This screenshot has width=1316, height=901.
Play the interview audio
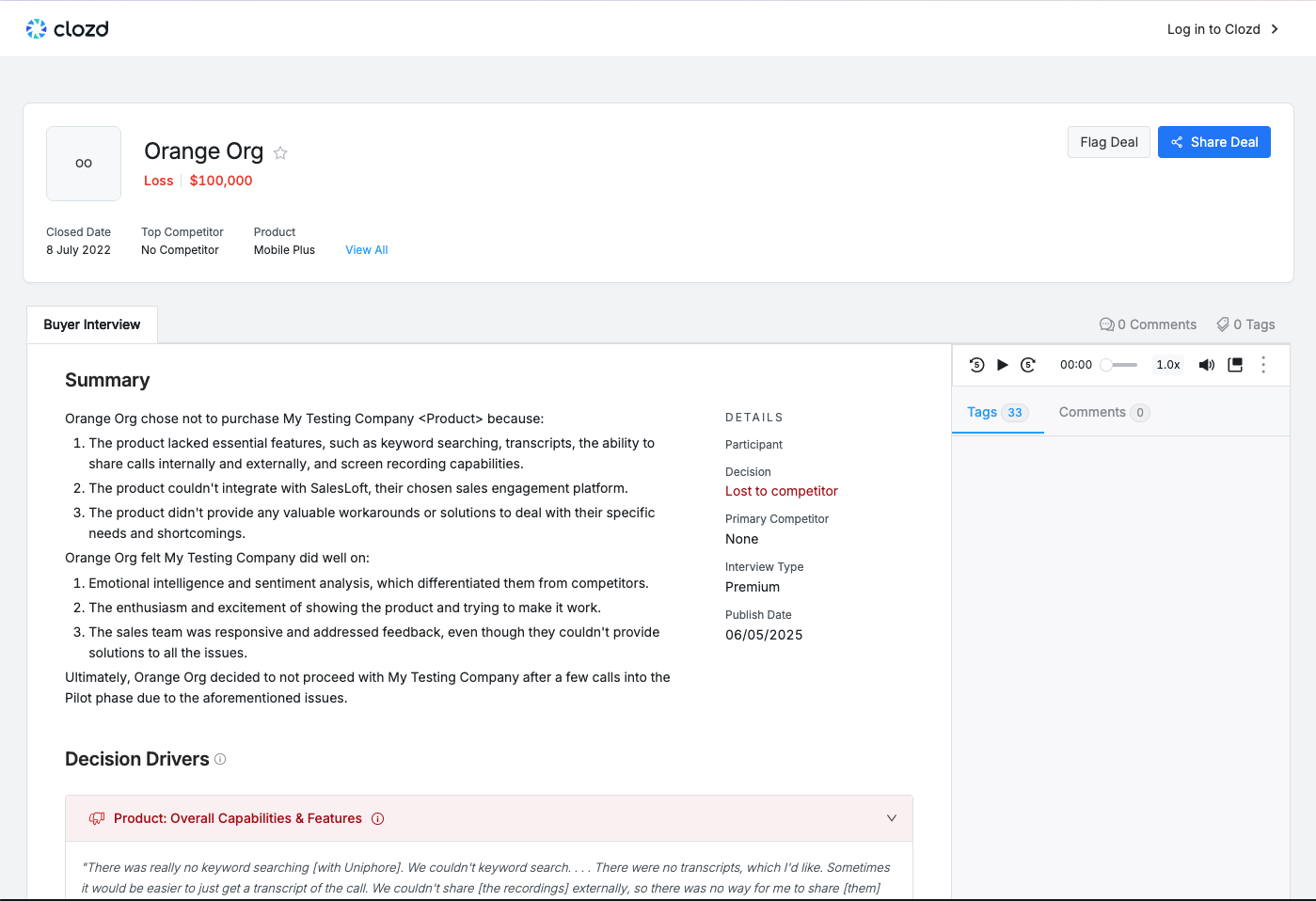(x=1003, y=365)
